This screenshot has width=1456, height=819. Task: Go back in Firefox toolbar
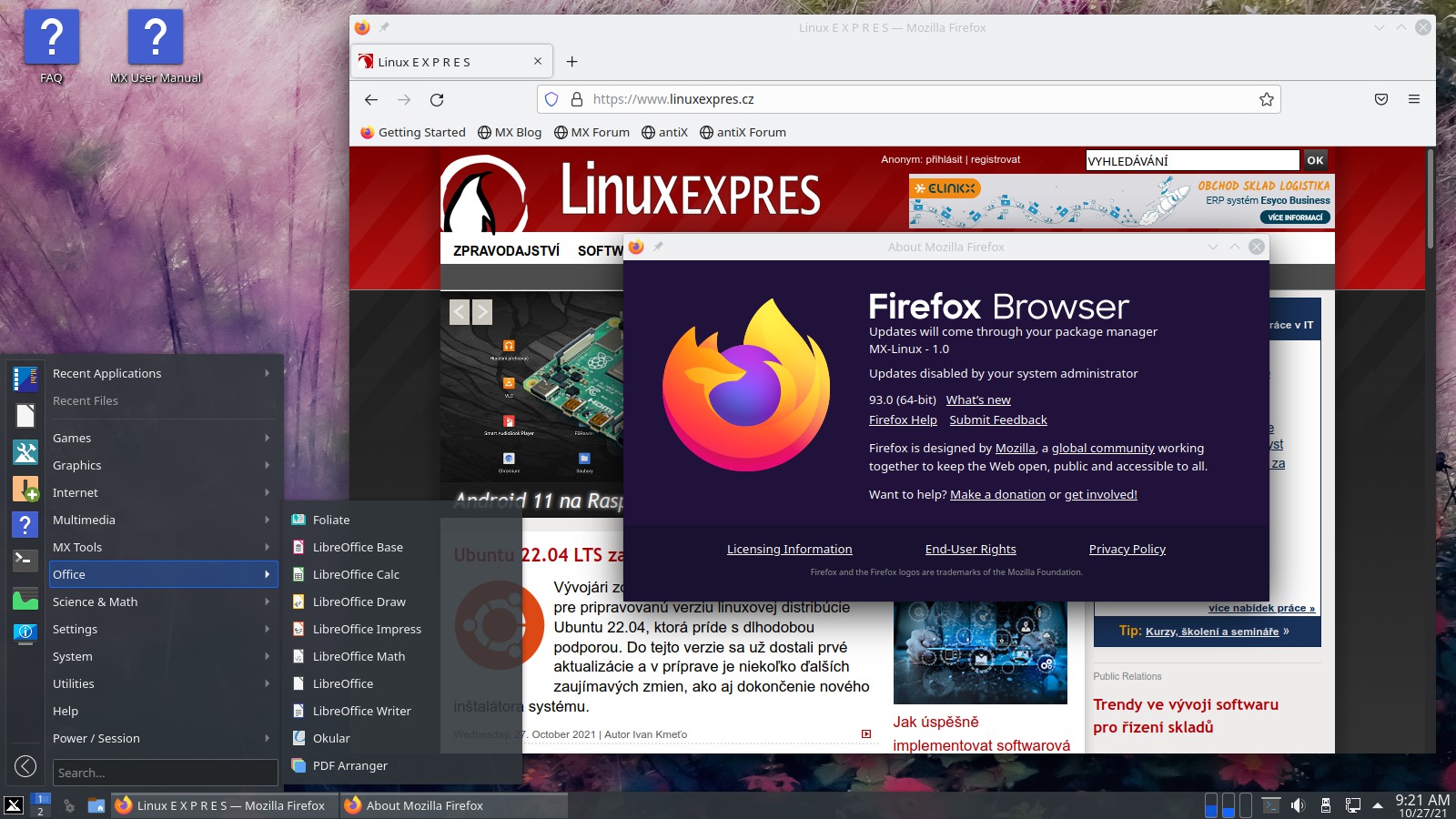pyautogui.click(x=370, y=99)
